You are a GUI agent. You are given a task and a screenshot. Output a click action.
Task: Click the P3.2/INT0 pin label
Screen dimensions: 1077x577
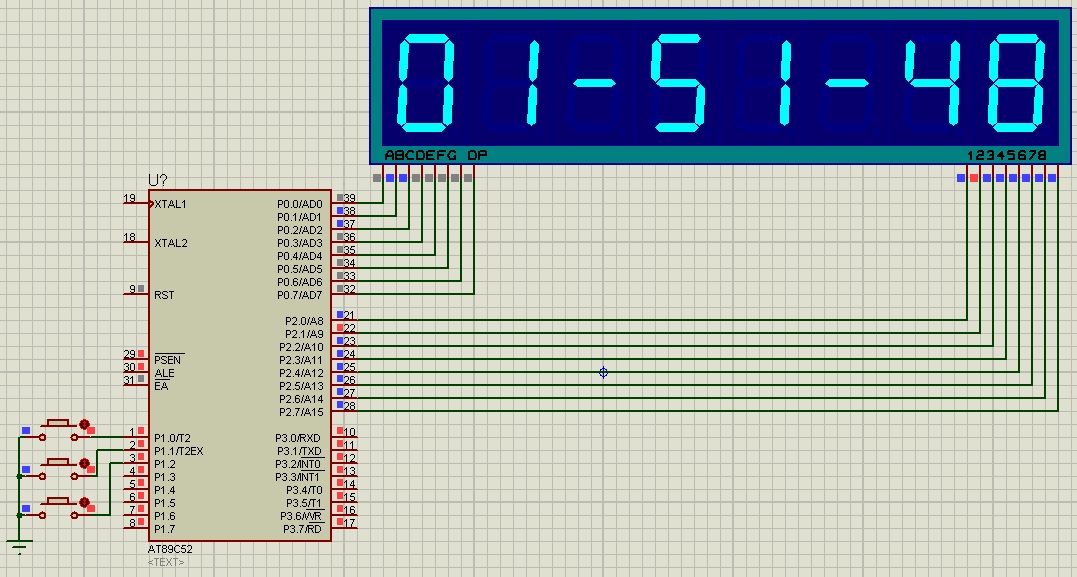point(299,464)
